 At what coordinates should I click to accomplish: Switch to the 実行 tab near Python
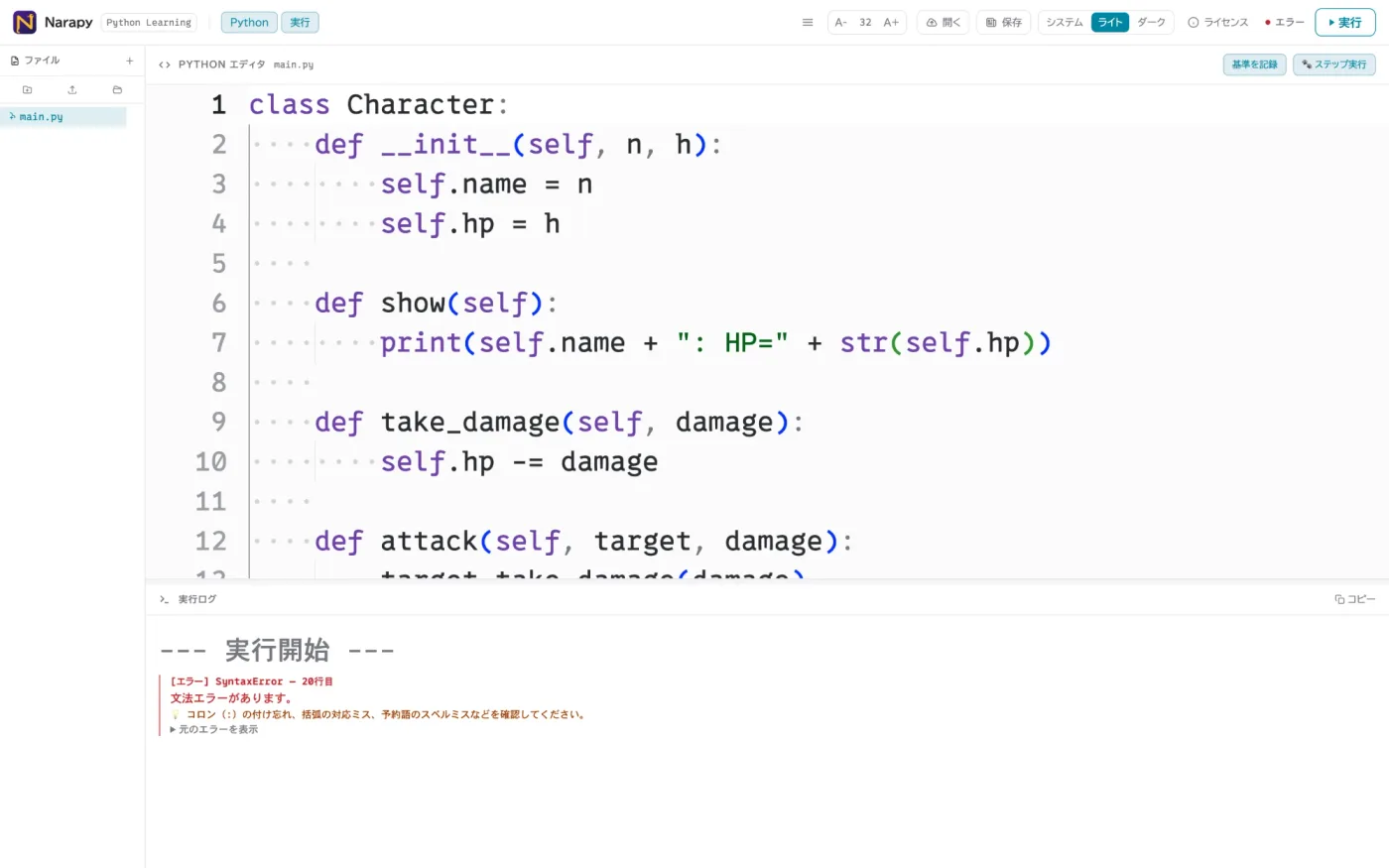[x=300, y=22]
